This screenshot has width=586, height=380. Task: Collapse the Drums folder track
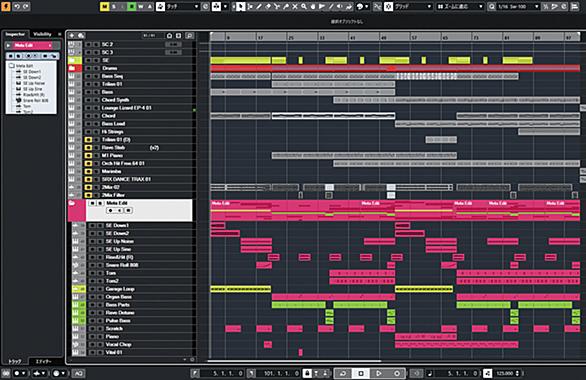pos(72,68)
